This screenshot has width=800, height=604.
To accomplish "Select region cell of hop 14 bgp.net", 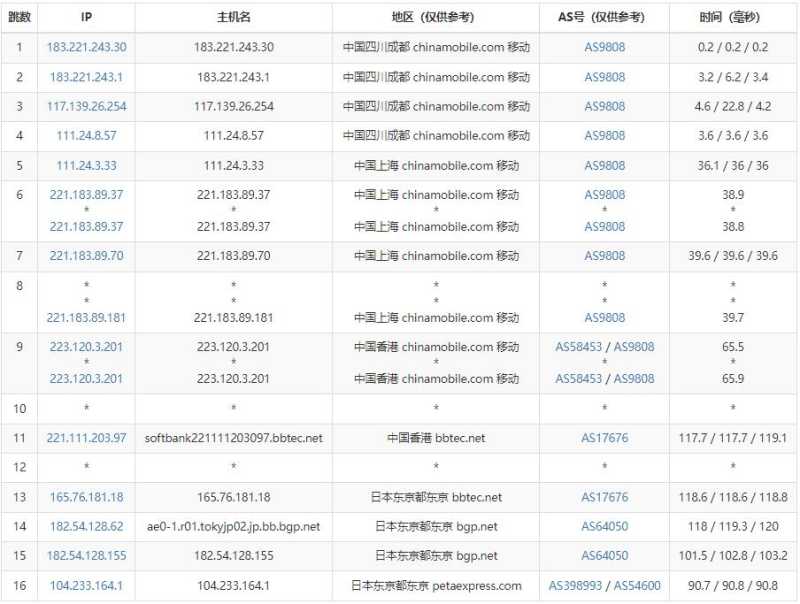I will point(436,526).
